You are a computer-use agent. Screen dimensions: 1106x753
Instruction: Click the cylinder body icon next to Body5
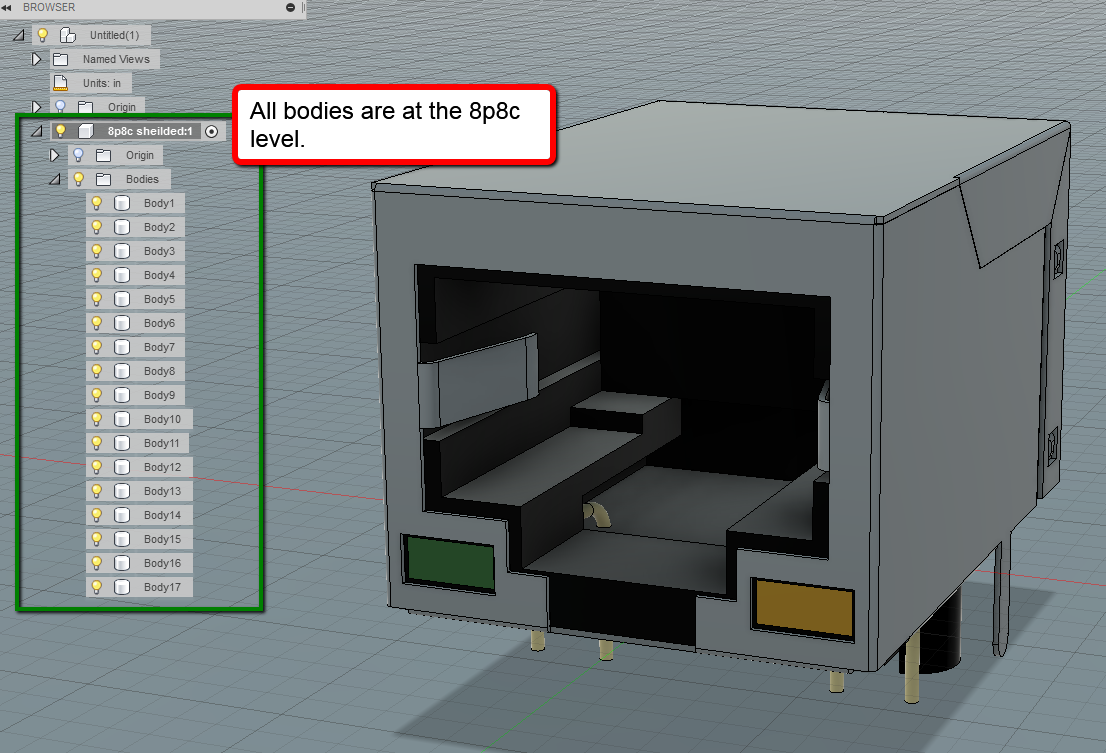pyautogui.click(x=121, y=298)
